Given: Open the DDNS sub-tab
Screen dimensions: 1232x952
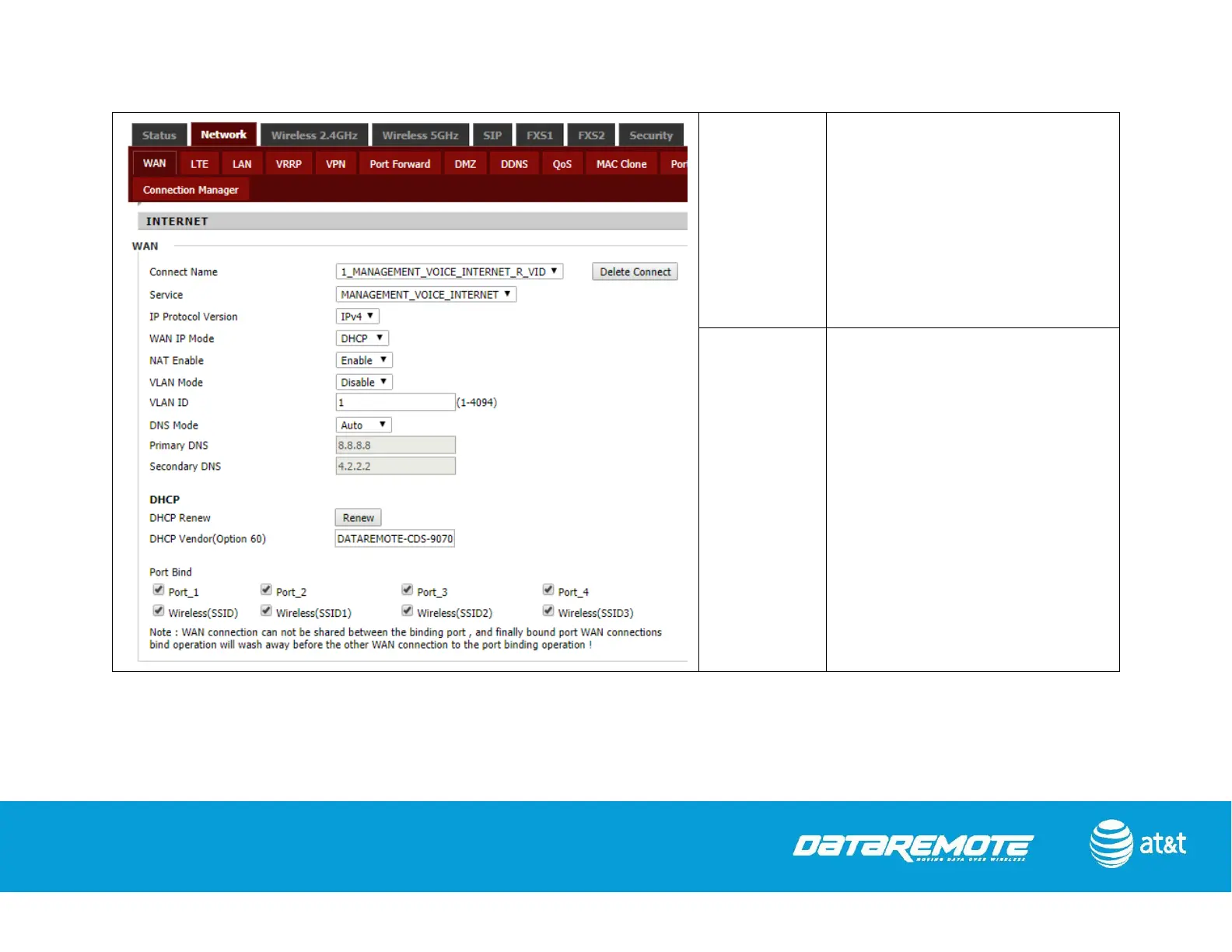Looking at the screenshot, I should point(514,164).
